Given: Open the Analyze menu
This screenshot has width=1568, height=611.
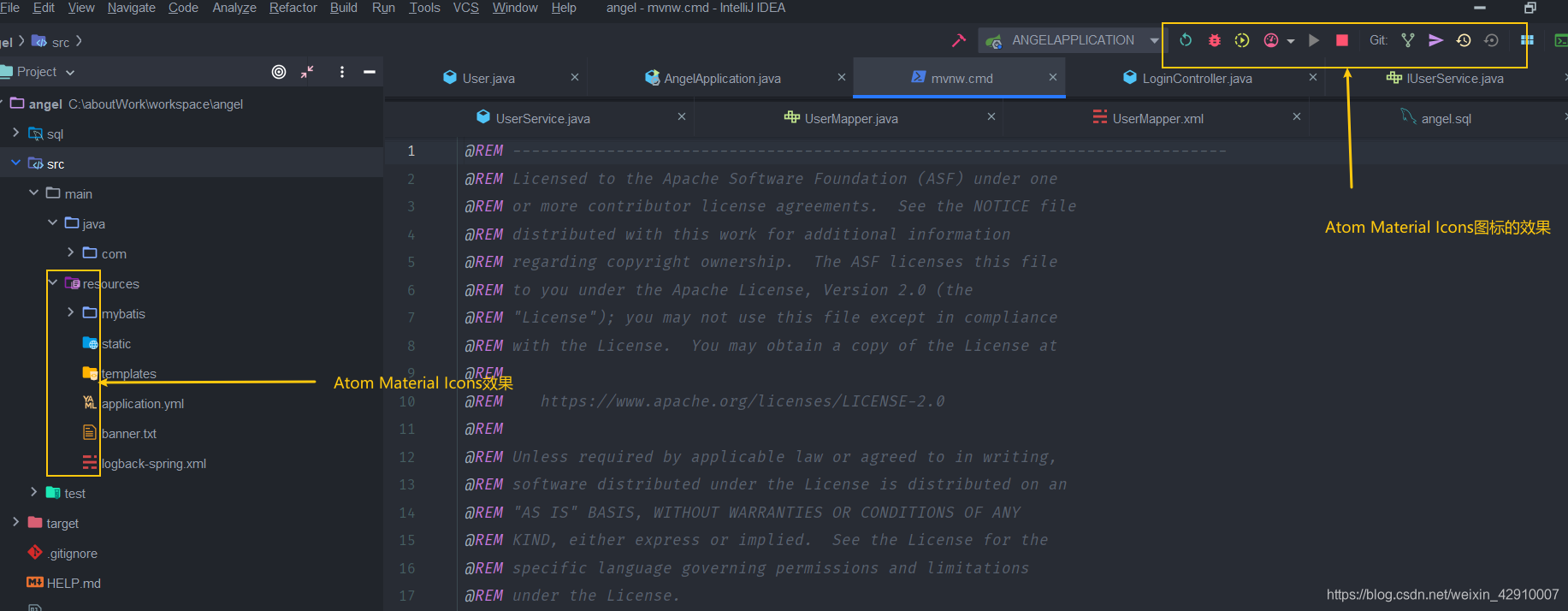Looking at the screenshot, I should coord(234,8).
